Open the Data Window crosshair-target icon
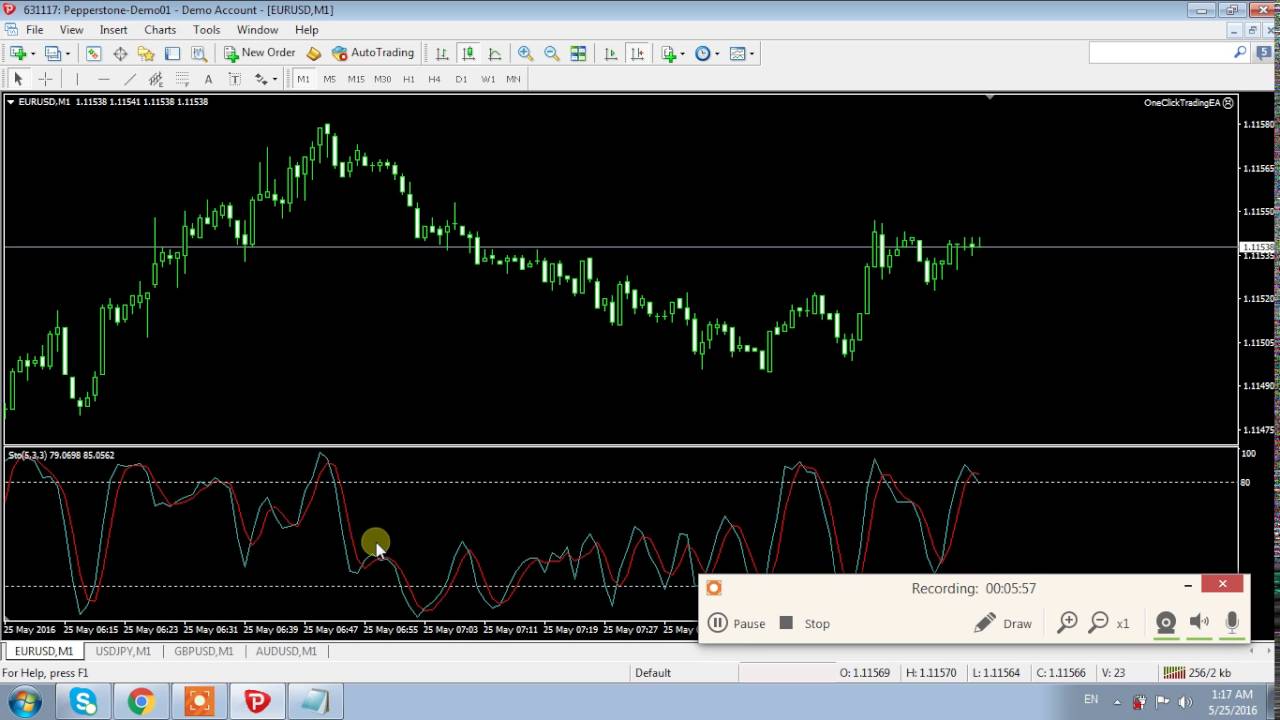Image resolution: width=1280 pixels, height=720 pixels. (120, 53)
